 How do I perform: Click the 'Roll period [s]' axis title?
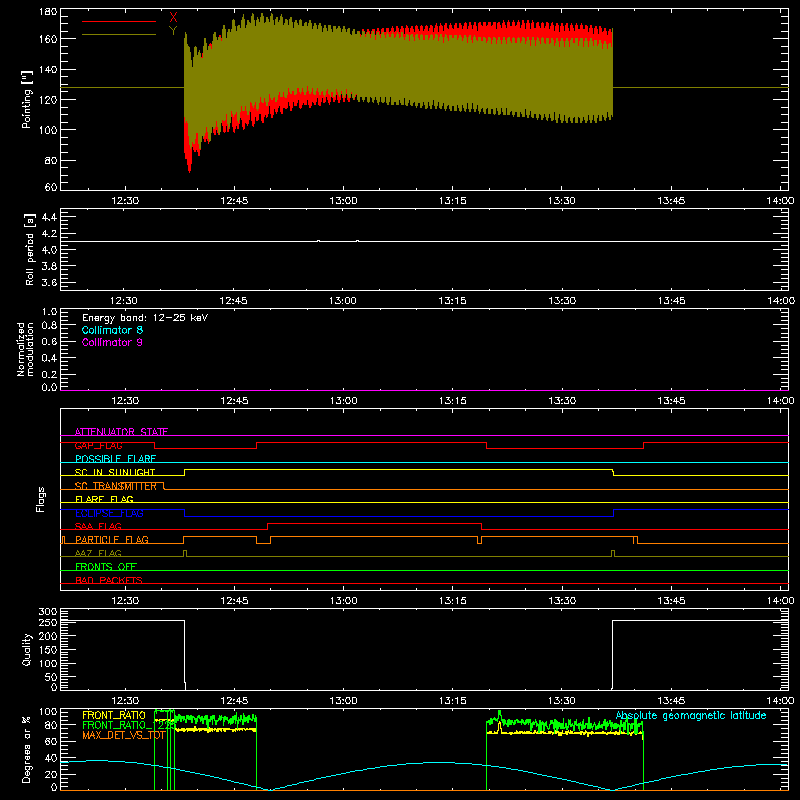point(30,249)
